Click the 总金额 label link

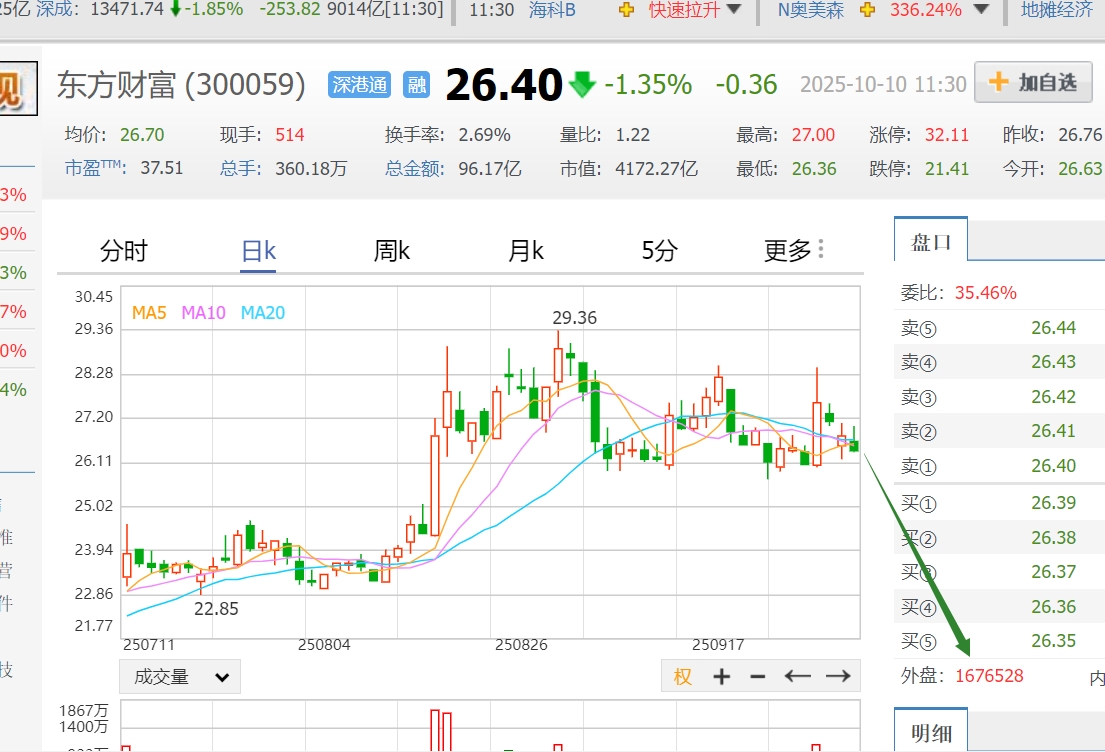pyautogui.click(x=414, y=168)
